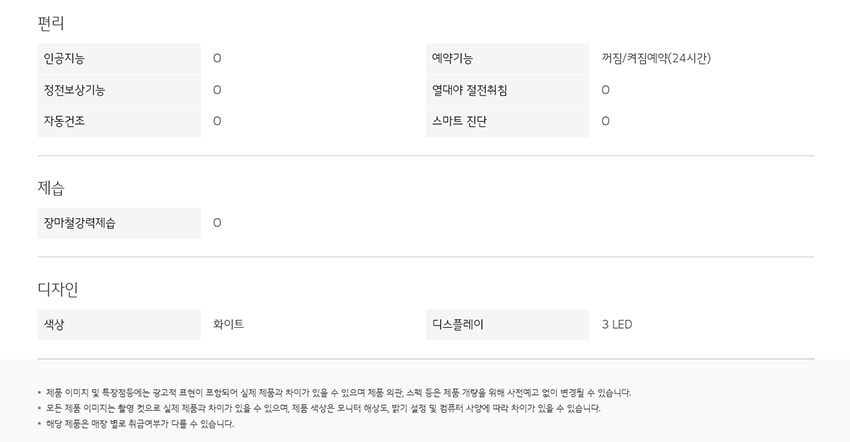Click the 제습 section heading

51,187
